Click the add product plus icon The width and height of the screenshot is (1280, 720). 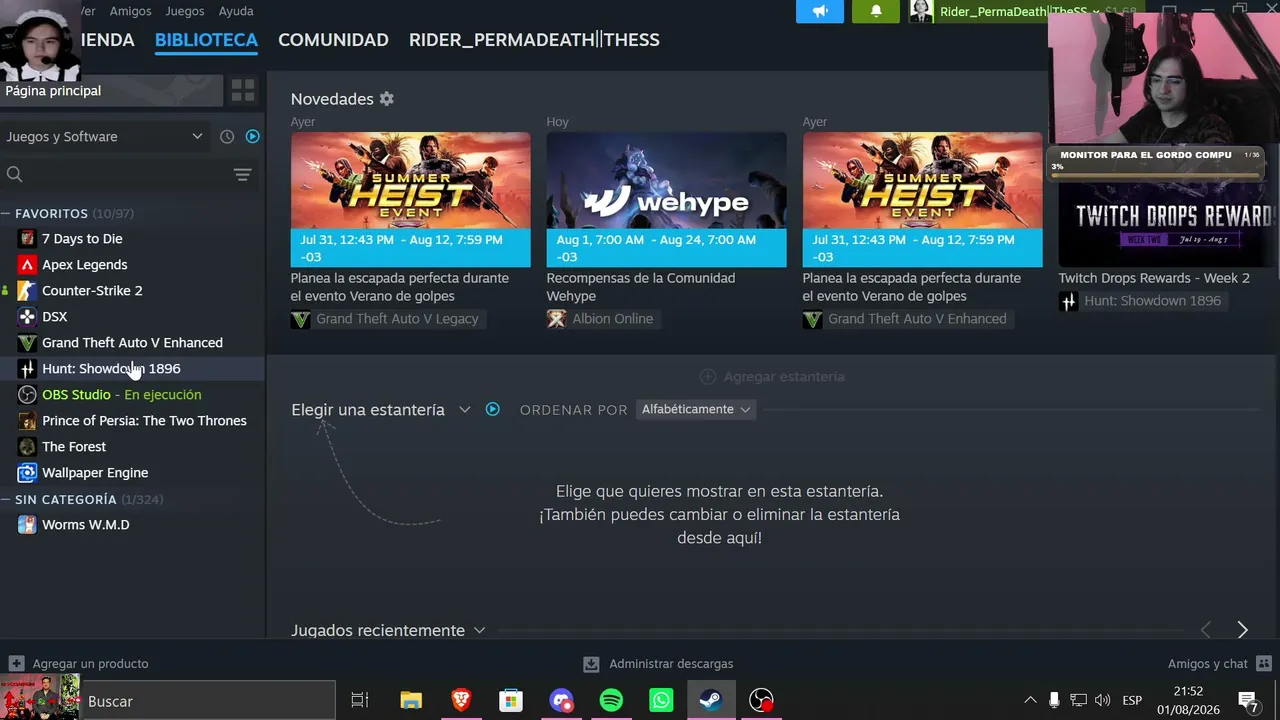click(16, 663)
